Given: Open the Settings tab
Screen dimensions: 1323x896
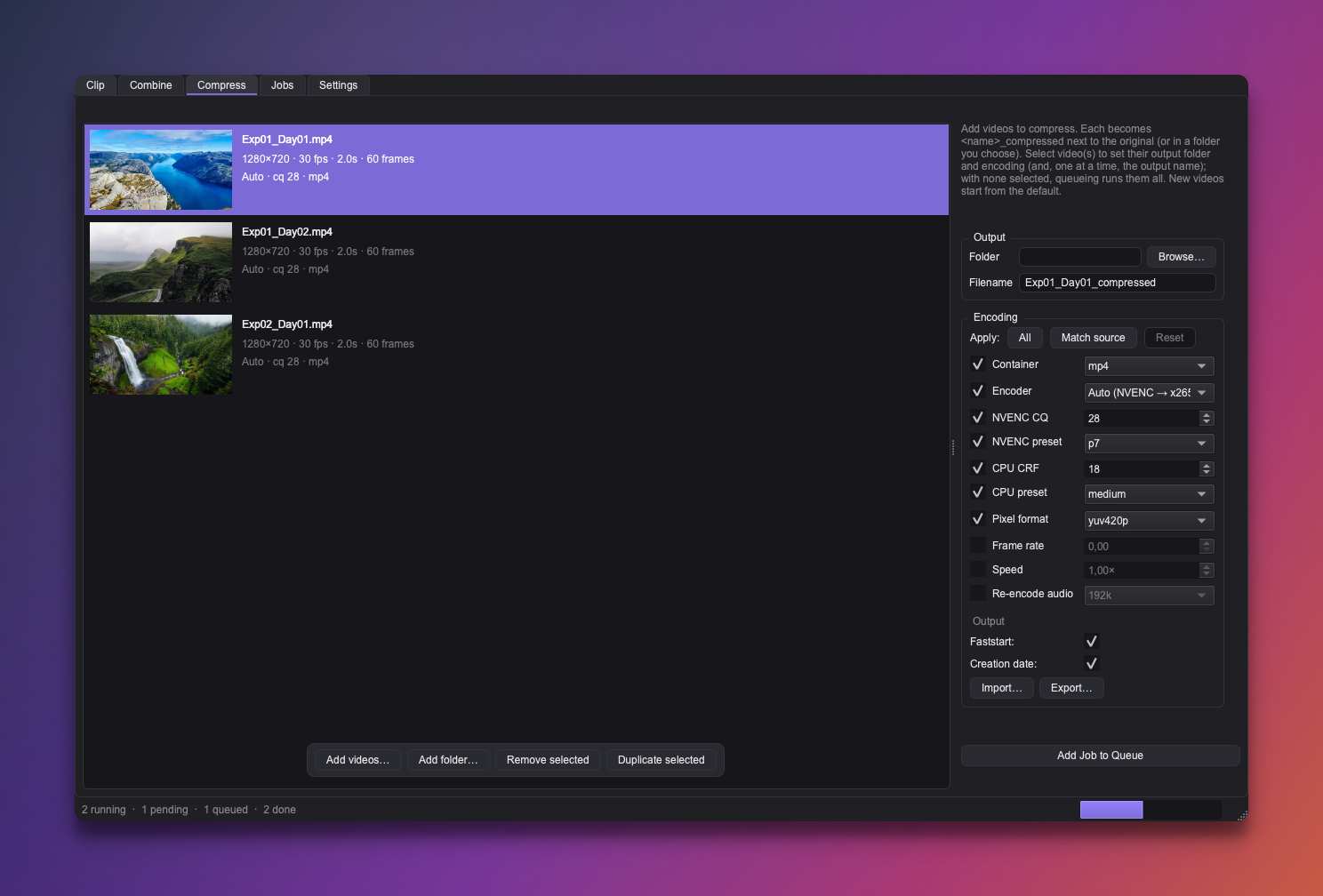Looking at the screenshot, I should 338,85.
